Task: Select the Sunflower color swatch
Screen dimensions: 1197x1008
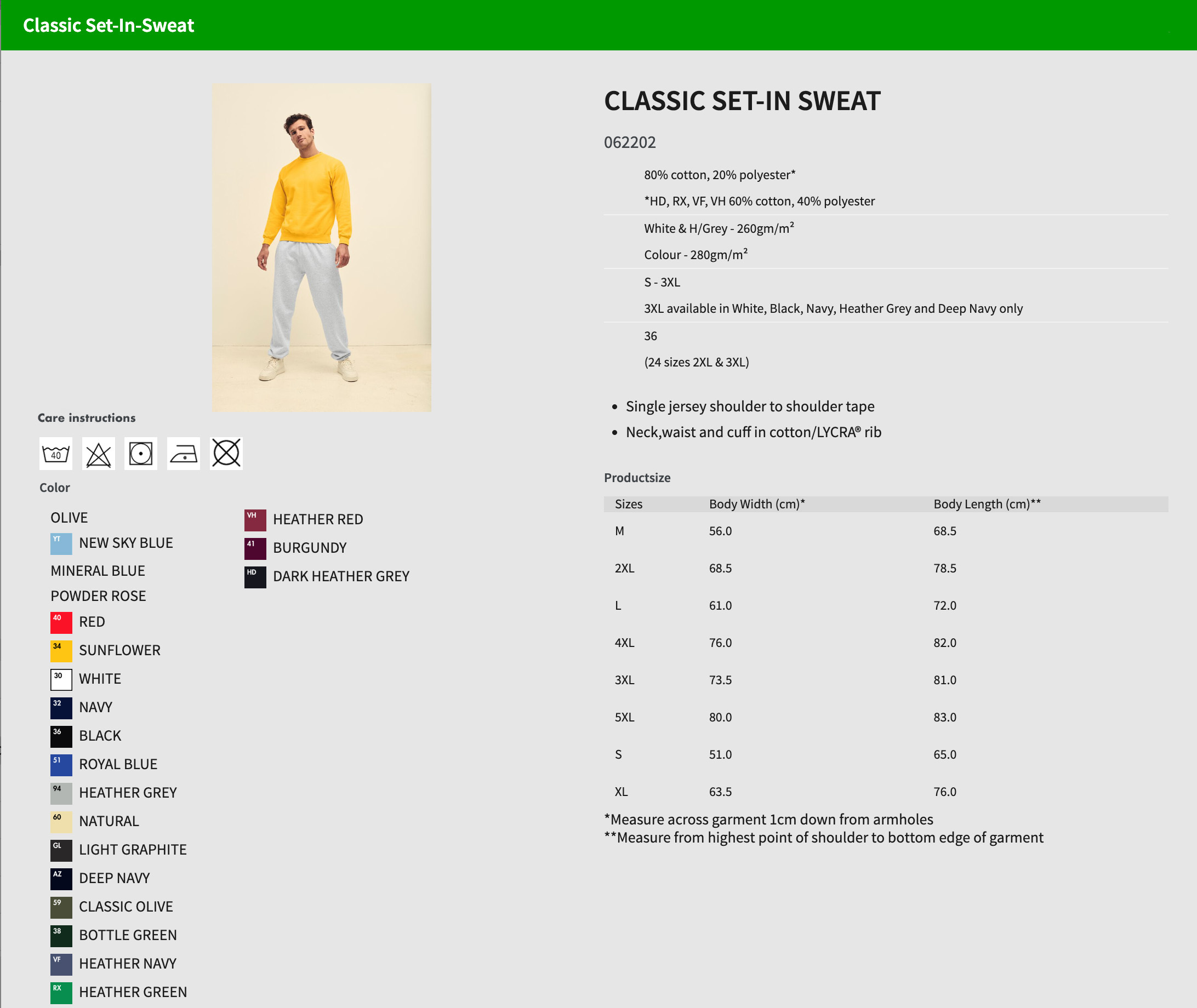Action: point(61,651)
